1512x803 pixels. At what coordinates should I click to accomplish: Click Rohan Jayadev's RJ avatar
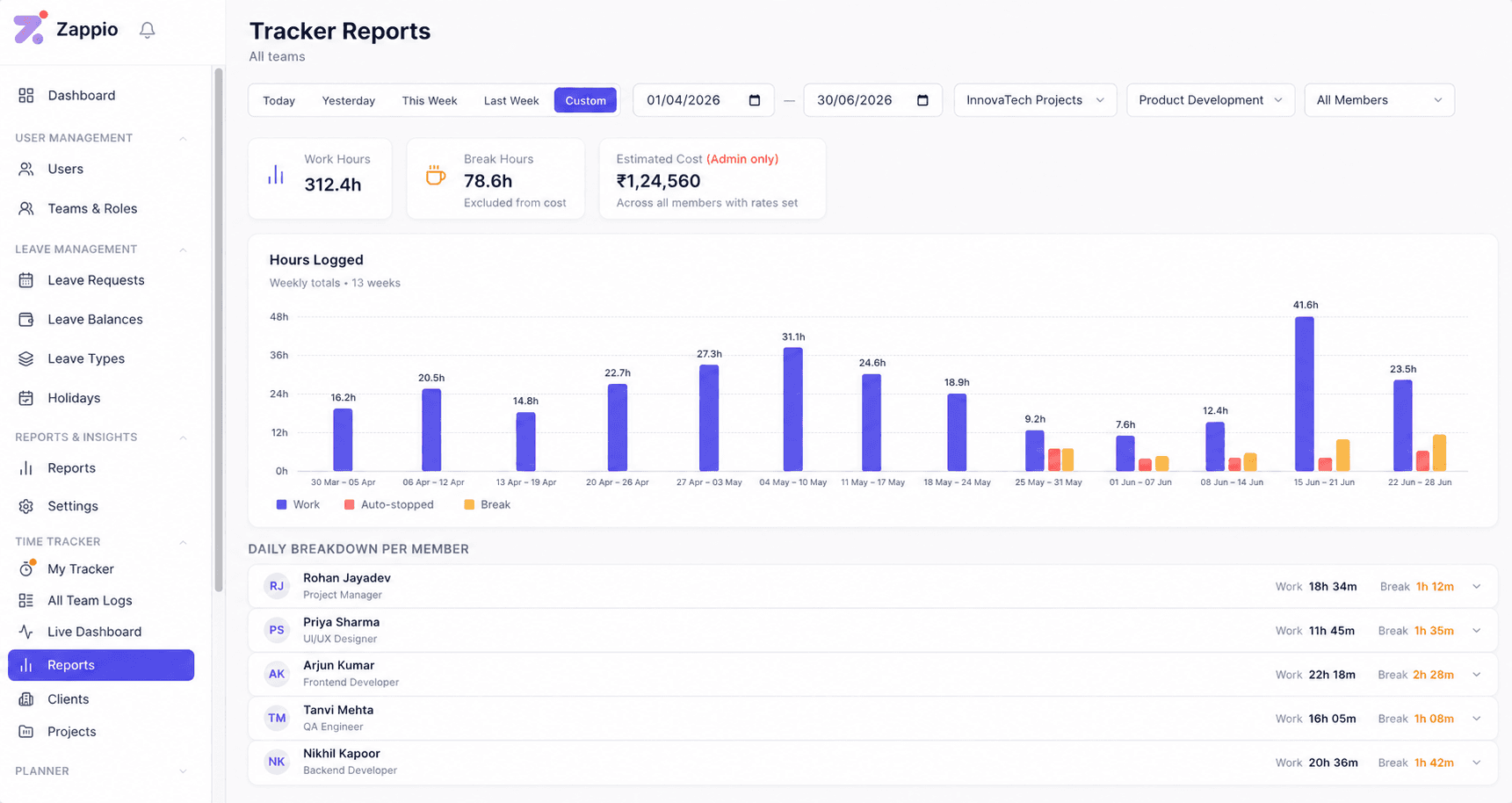[277, 586]
